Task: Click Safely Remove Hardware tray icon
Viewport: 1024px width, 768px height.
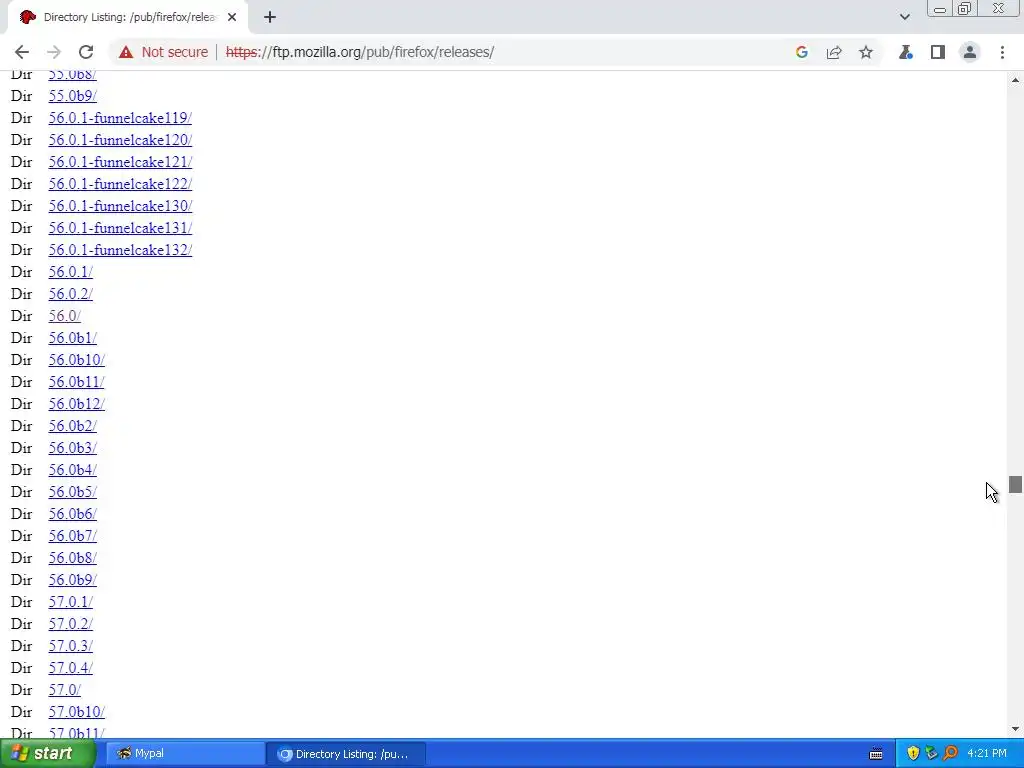Action: [x=931, y=754]
